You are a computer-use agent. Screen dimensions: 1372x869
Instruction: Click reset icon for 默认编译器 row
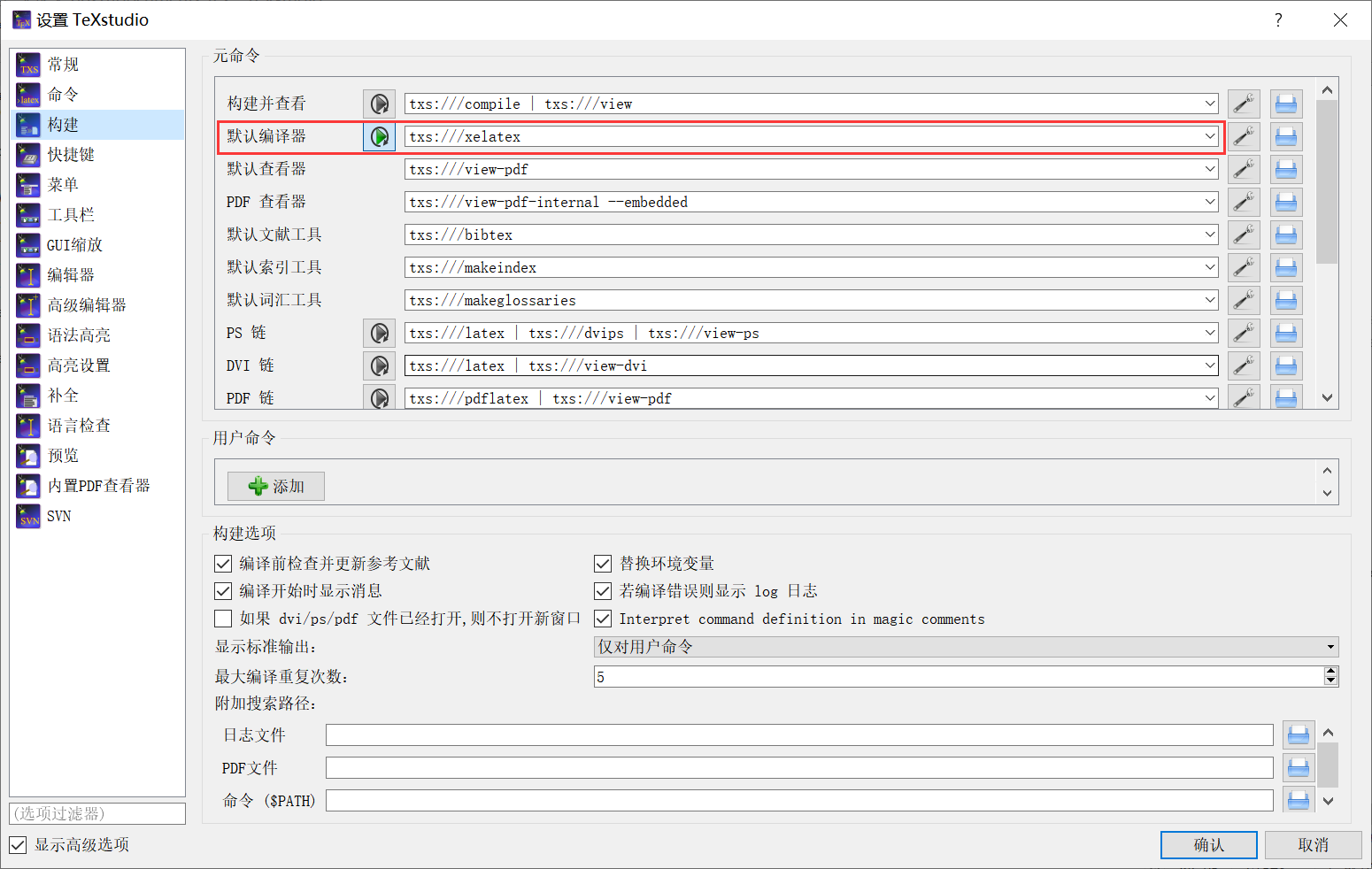click(x=1286, y=136)
